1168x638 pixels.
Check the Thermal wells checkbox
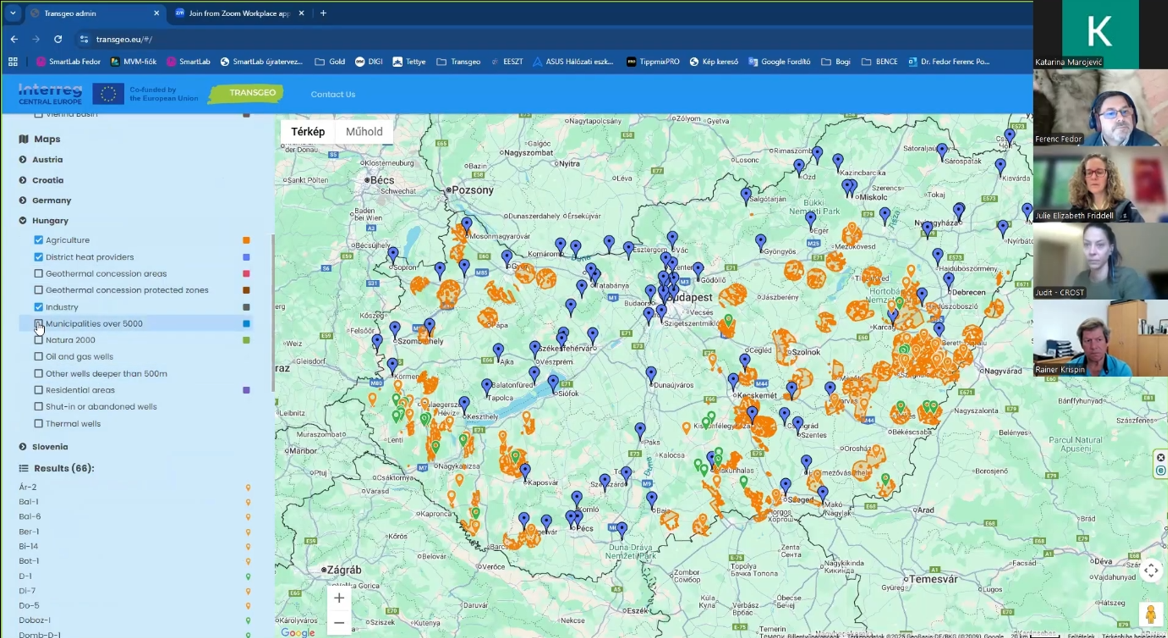[x=39, y=423]
